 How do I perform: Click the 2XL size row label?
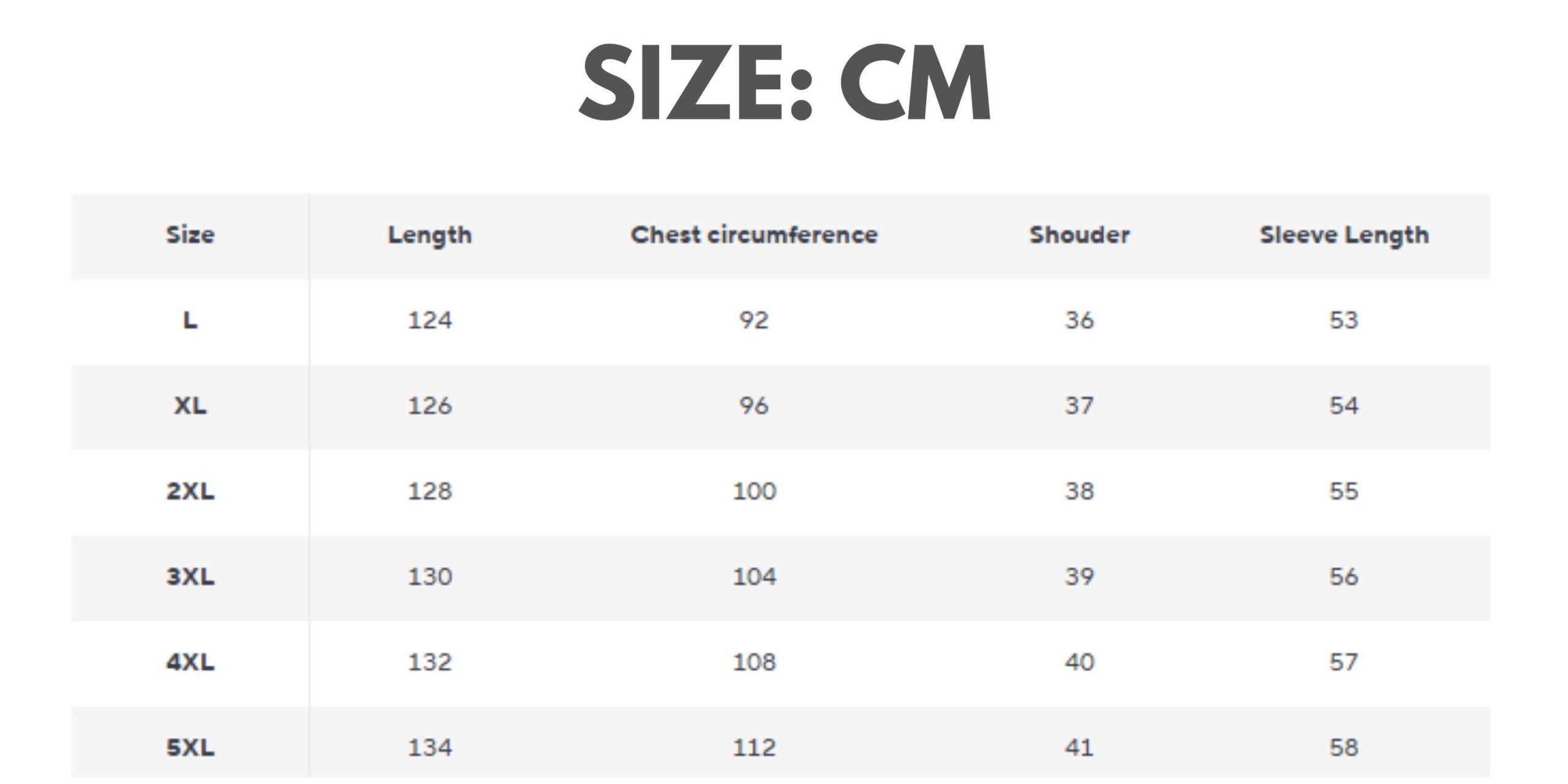coord(190,491)
